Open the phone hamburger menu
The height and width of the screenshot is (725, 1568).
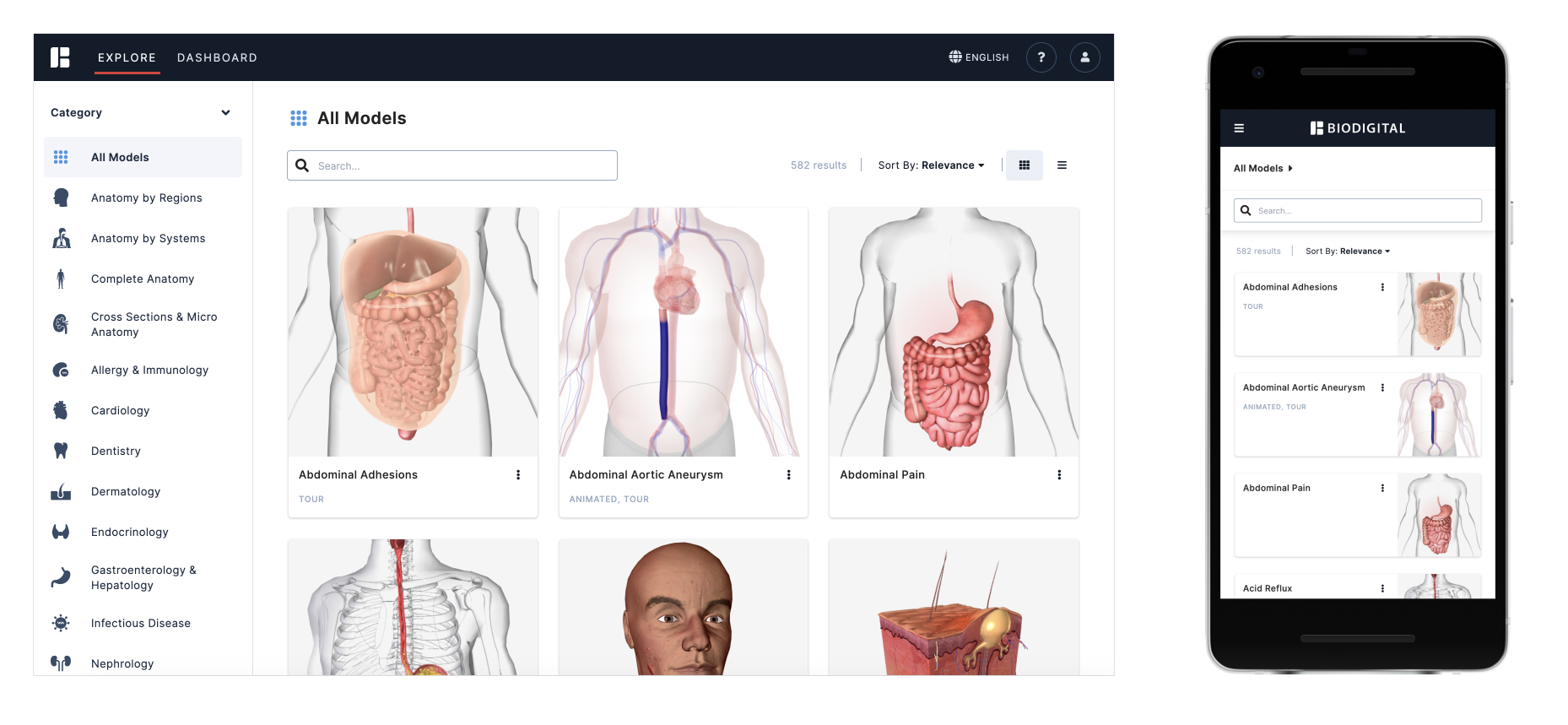pyautogui.click(x=1239, y=128)
